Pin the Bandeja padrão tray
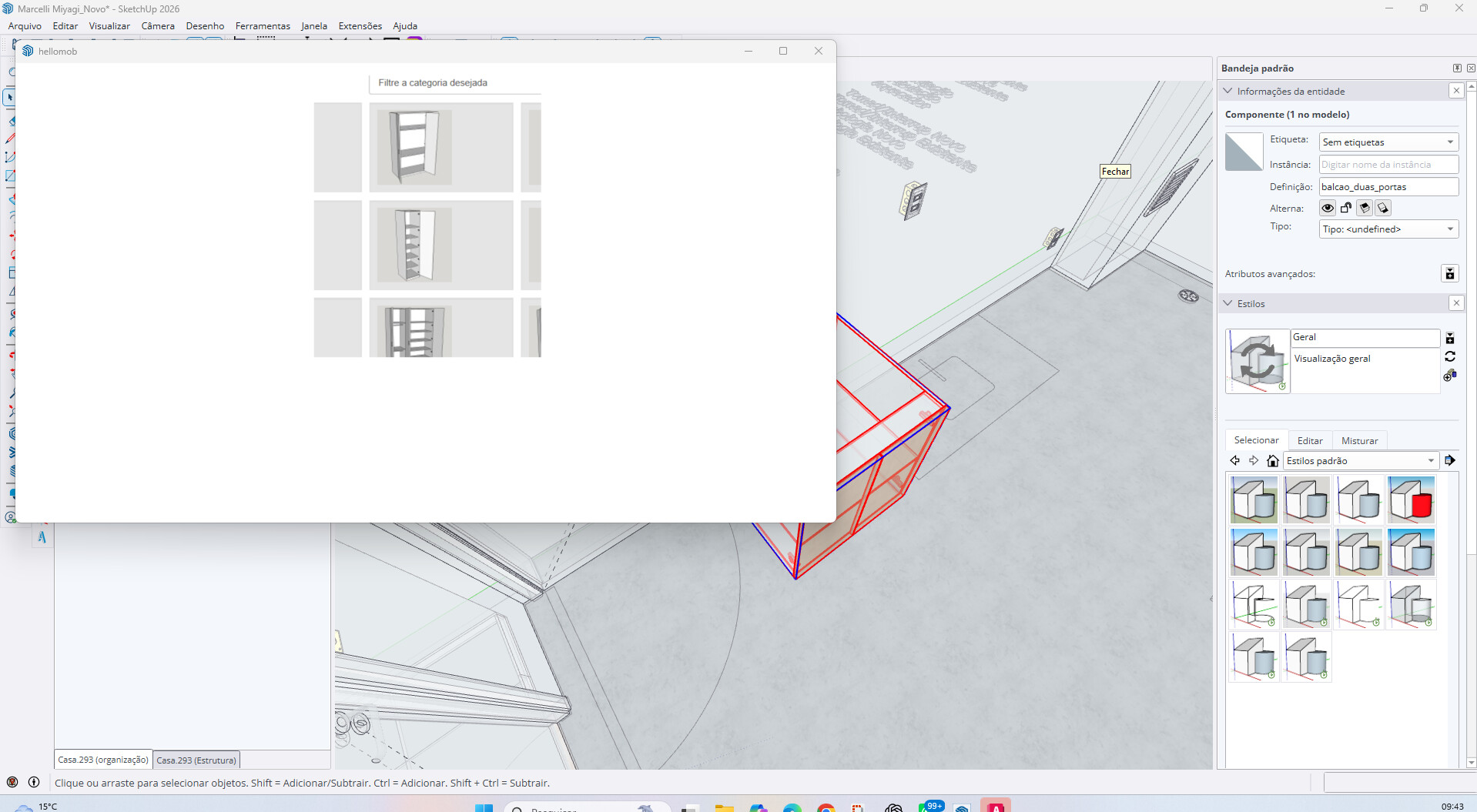The width and height of the screenshot is (1477, 812). pyautogui.click(x=1457, y=69)
